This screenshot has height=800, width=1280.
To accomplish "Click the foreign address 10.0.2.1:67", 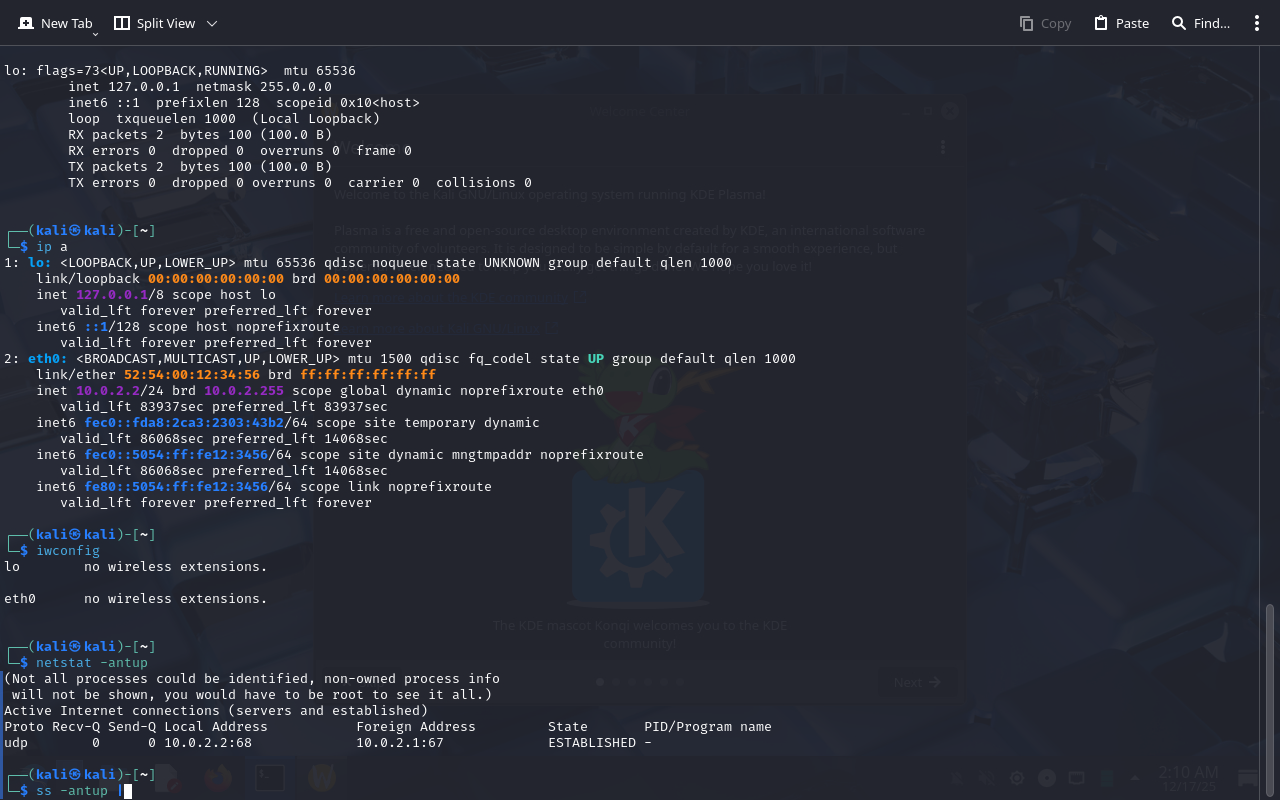I will (400, 743).
